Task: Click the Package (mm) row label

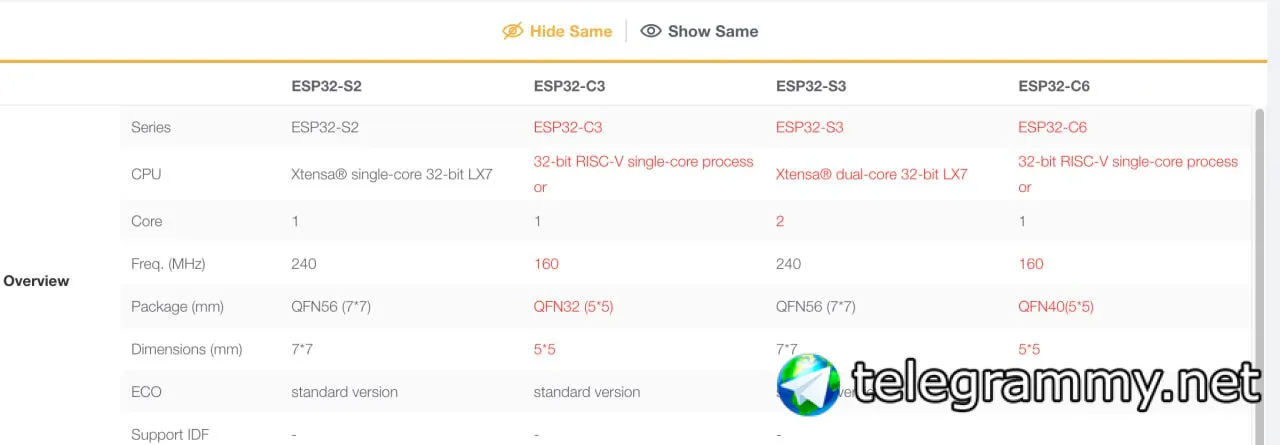Action: (x=177, y=307)
